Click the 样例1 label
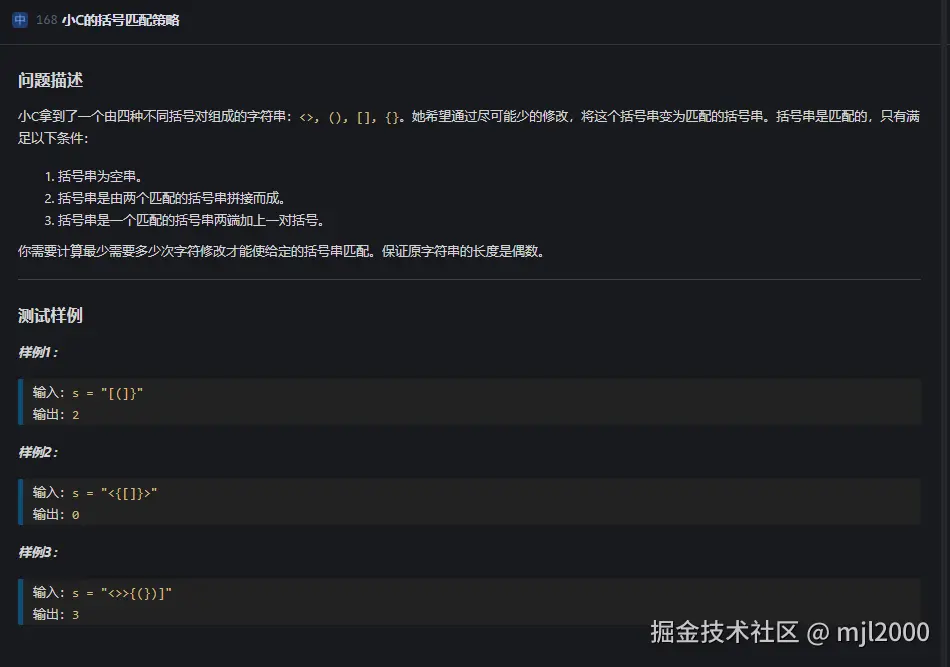 (x=38, y=352)
